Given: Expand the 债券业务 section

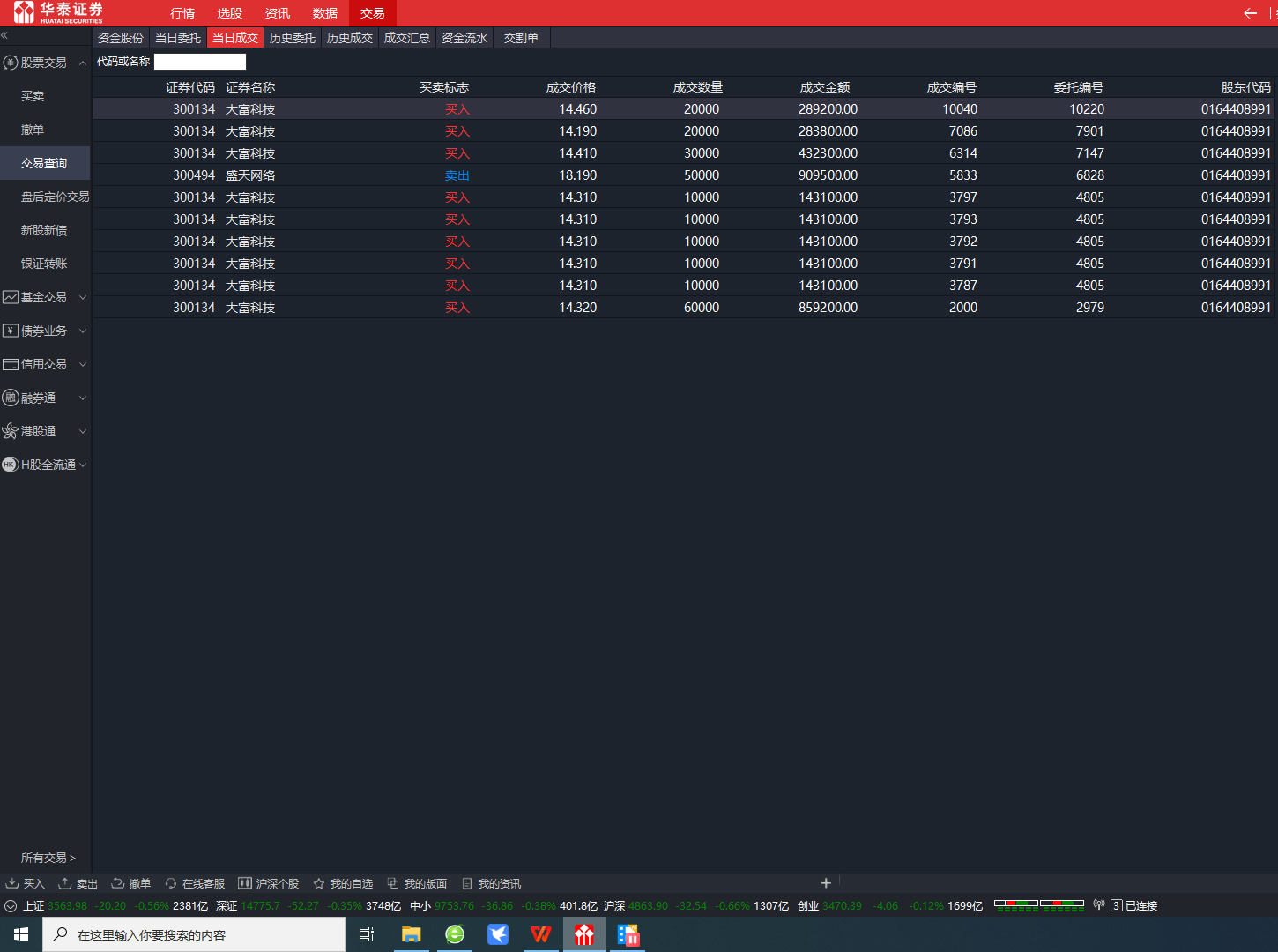Looking at the screenshot, I should click(83, 331).
